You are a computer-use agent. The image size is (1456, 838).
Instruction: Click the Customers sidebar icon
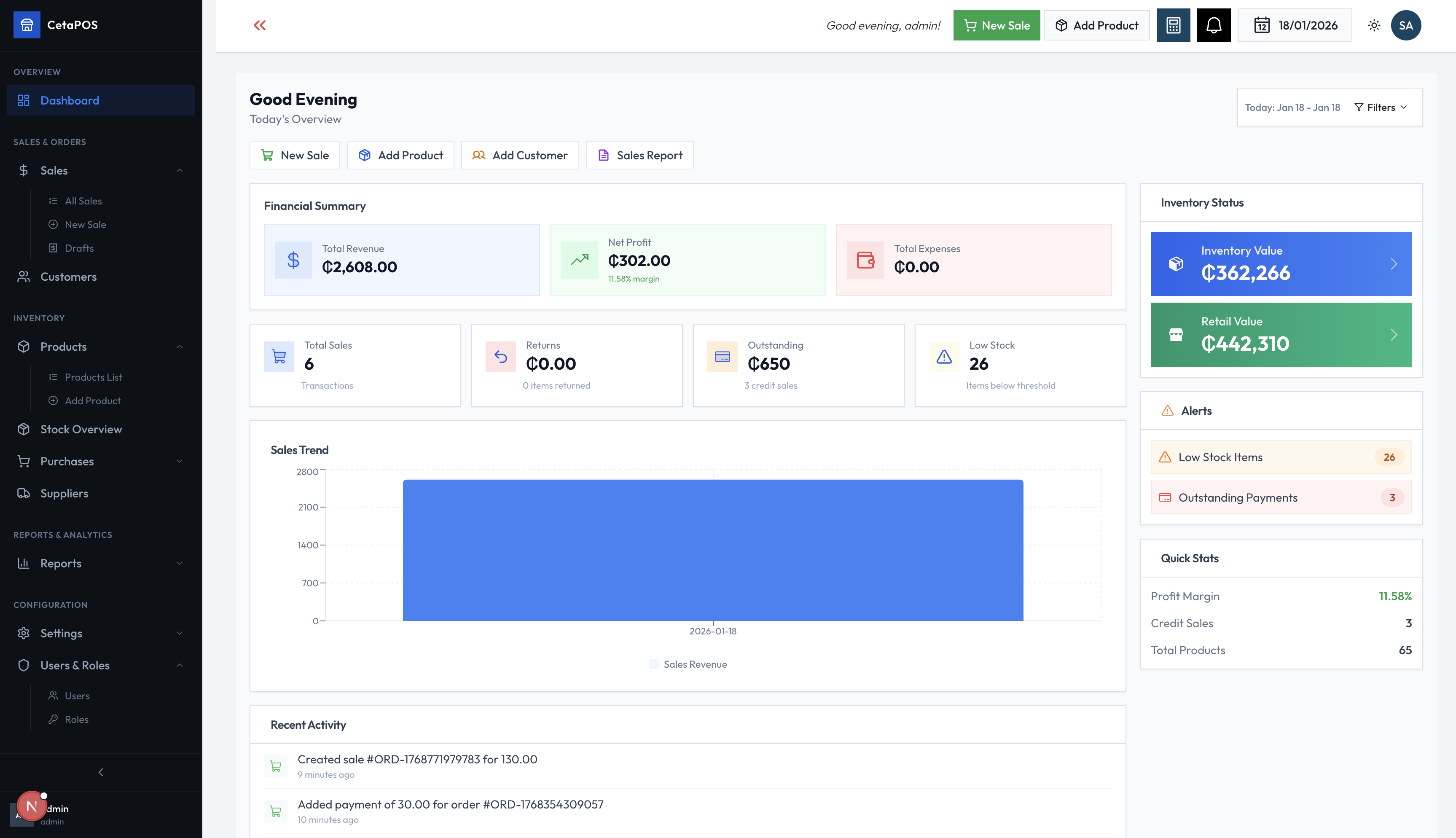(x=24, y=277)
